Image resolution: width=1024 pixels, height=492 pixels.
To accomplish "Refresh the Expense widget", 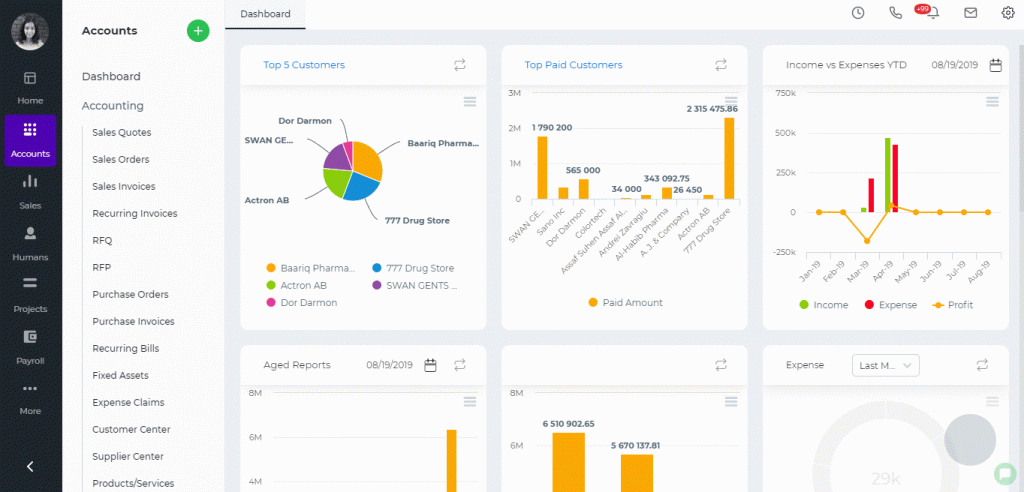I will coord(982,365).
